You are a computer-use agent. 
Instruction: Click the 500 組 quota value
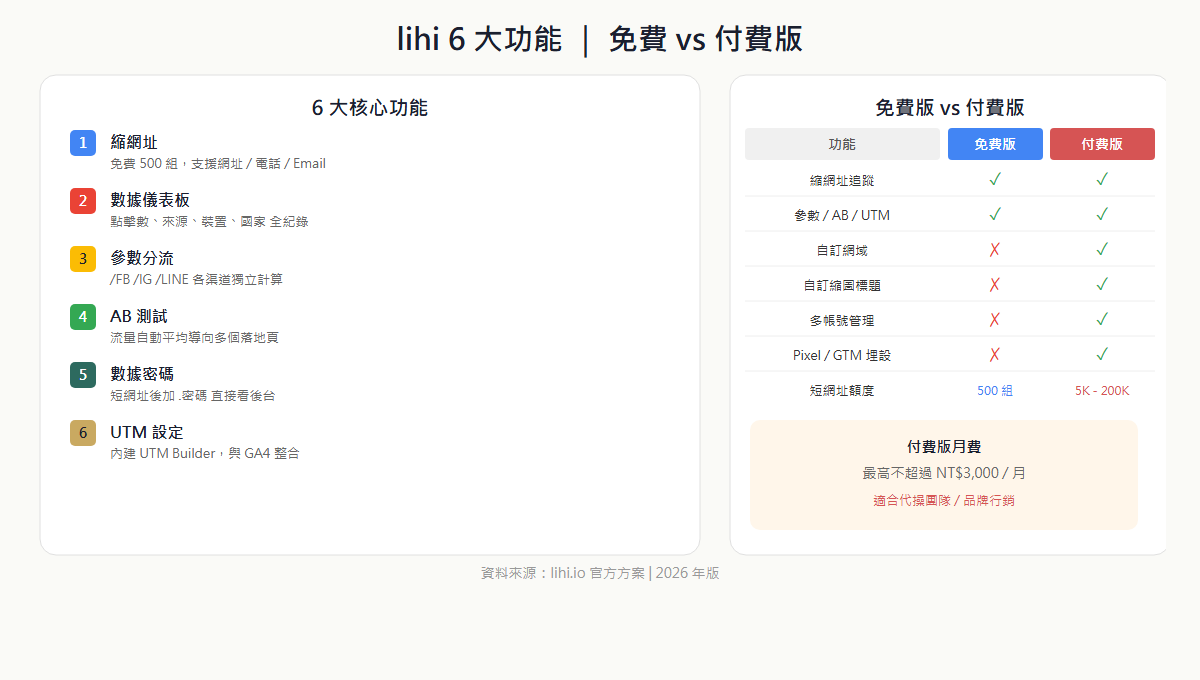[x=995, y=391]
